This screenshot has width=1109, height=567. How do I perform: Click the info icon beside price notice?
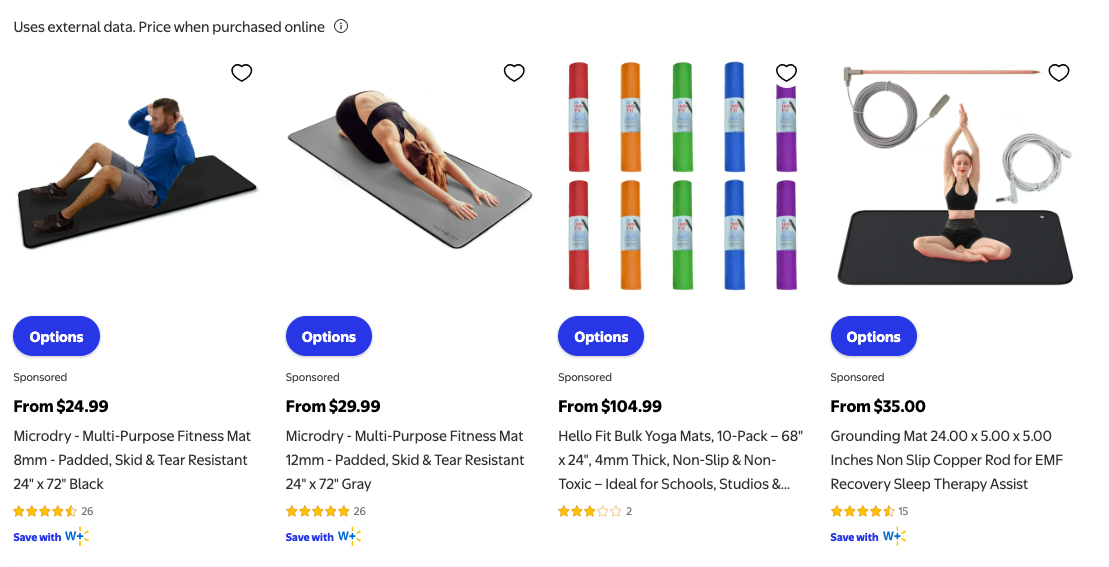341,27
